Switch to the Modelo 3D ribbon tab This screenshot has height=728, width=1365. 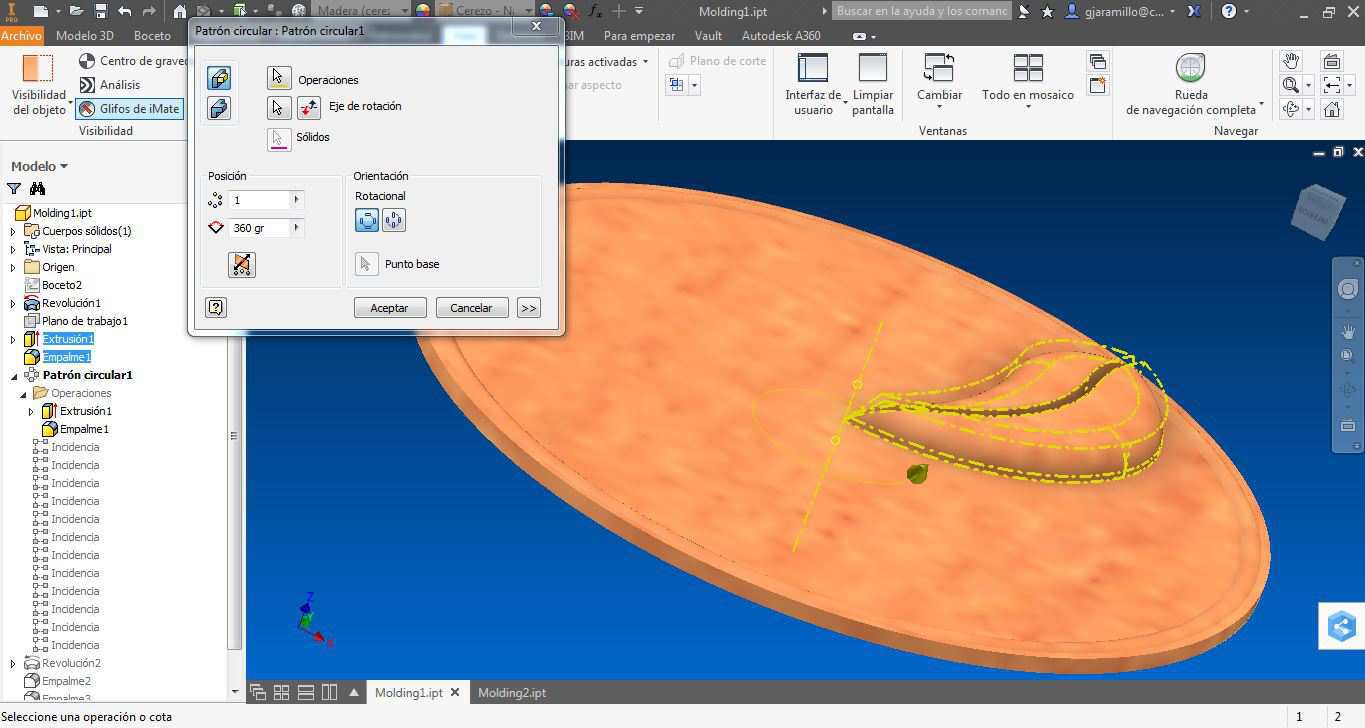click(x=85, y=35)
